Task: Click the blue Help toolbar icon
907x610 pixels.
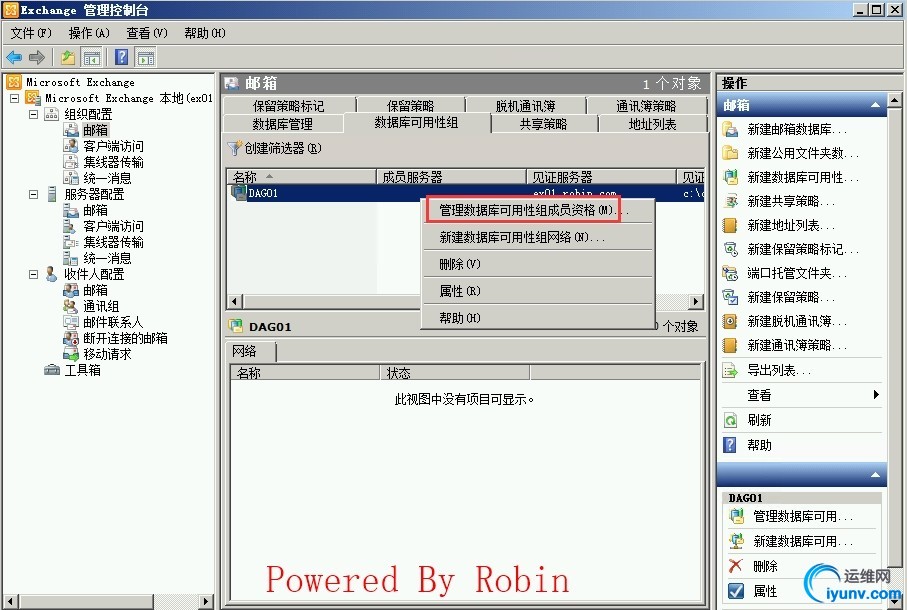Action: [121, 57]
